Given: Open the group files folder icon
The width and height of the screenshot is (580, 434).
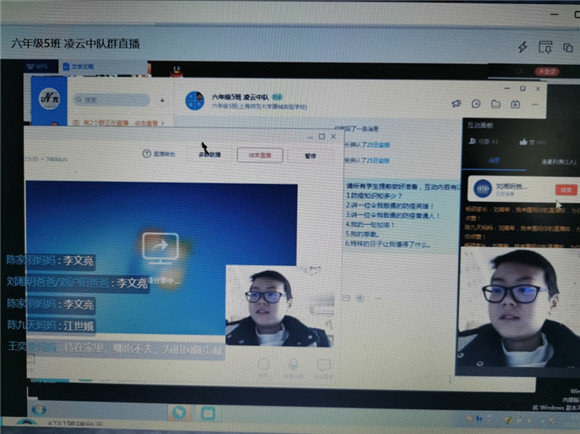Looking at the screenshot, I should click(496, 104).
